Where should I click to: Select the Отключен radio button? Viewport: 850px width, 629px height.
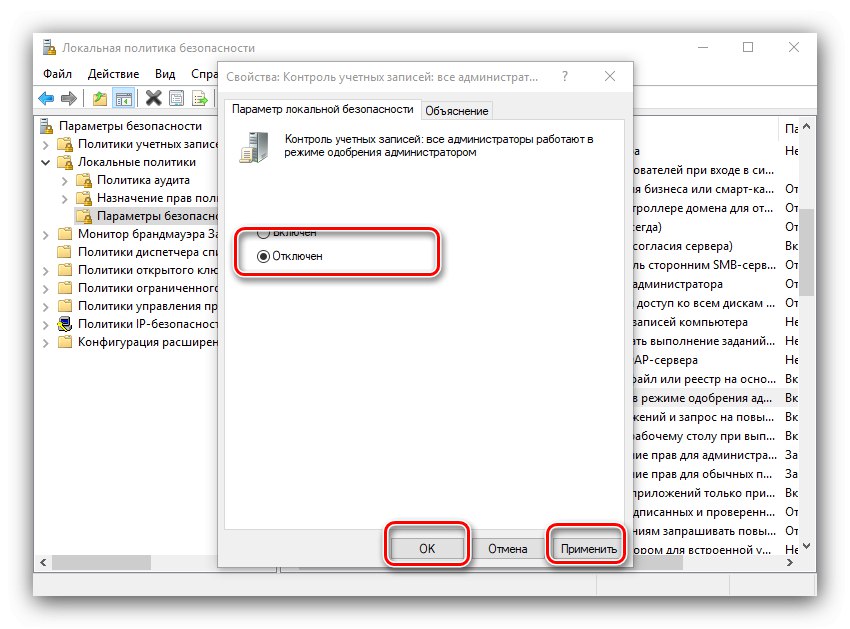click(x=263, y=256)
